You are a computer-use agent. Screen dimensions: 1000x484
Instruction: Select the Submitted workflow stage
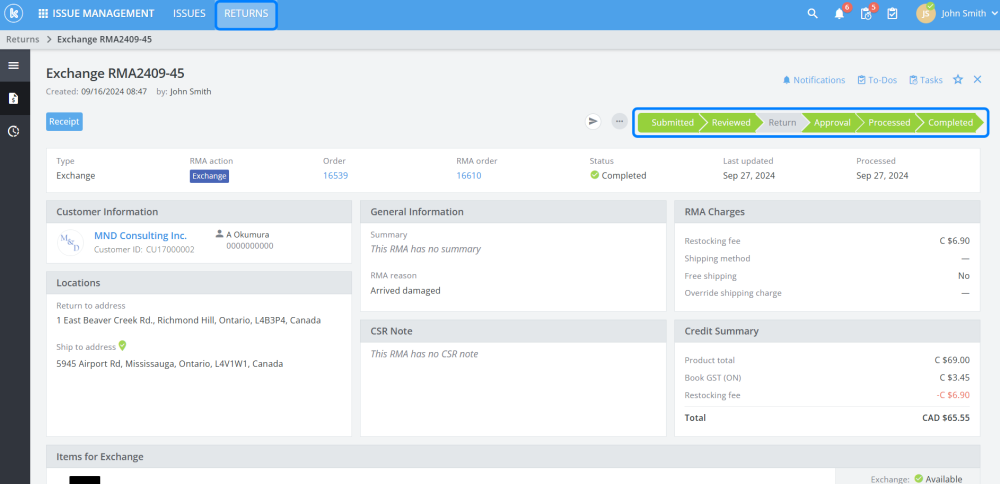pyautogui.click(x=672, y=122)
